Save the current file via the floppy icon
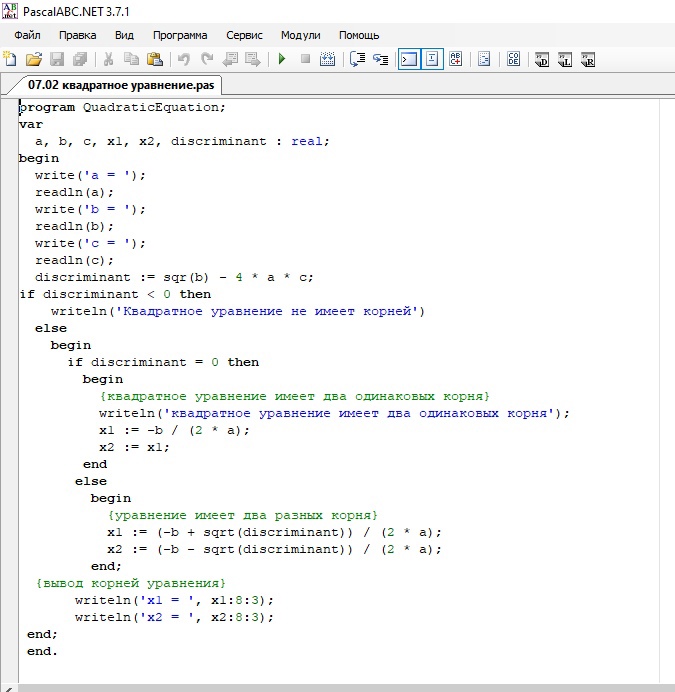 click(x=57, y=59)
